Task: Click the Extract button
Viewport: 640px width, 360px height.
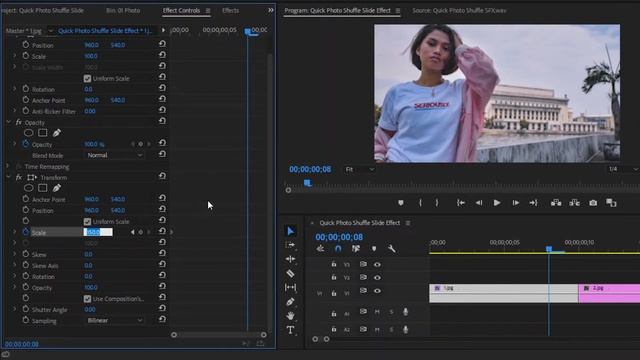Action: (x=574, y=202)
